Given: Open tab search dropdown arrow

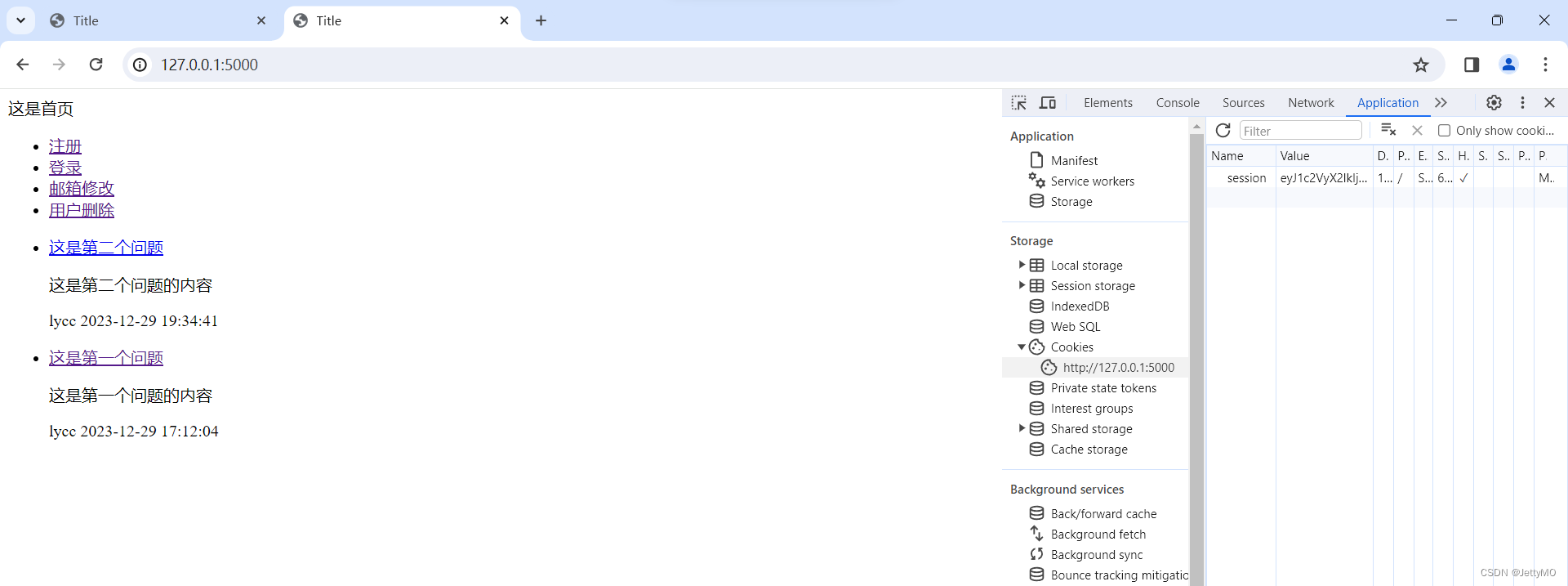Looking at the screenshot, I should pos(20,20).
